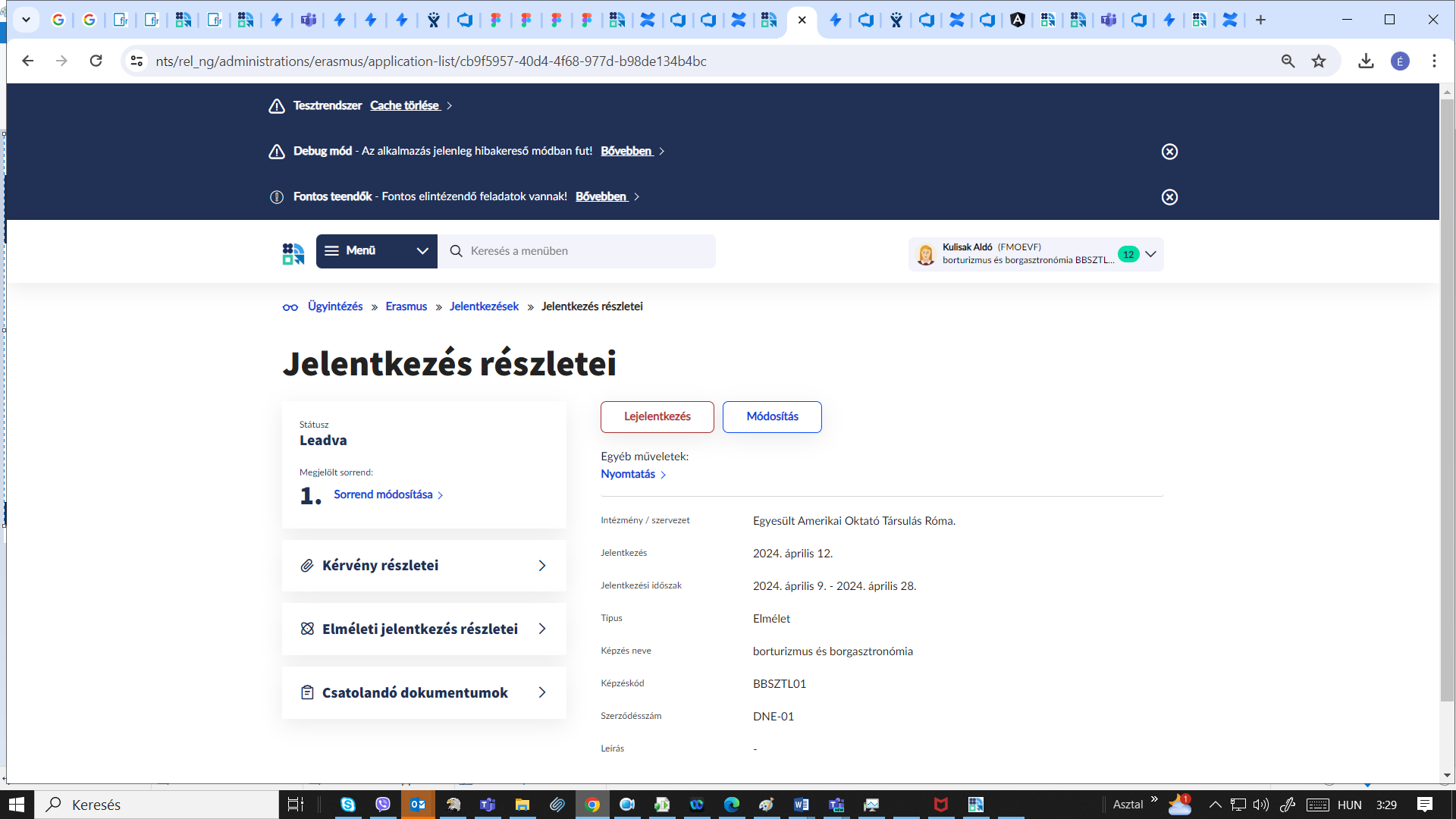1456x819 pixels.
Task: Click the Módosítás button
Action: (771, 417)
